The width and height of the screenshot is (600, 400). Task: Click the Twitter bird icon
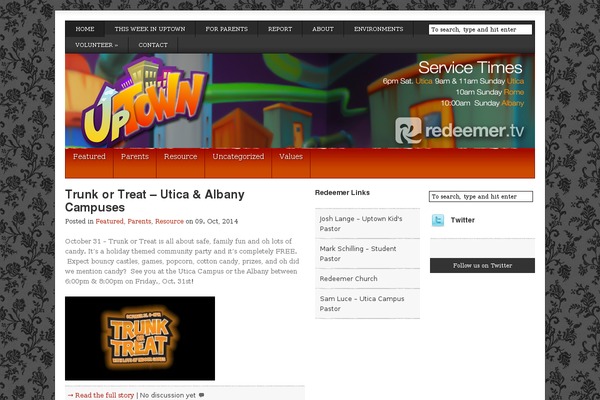coord(438,220)
